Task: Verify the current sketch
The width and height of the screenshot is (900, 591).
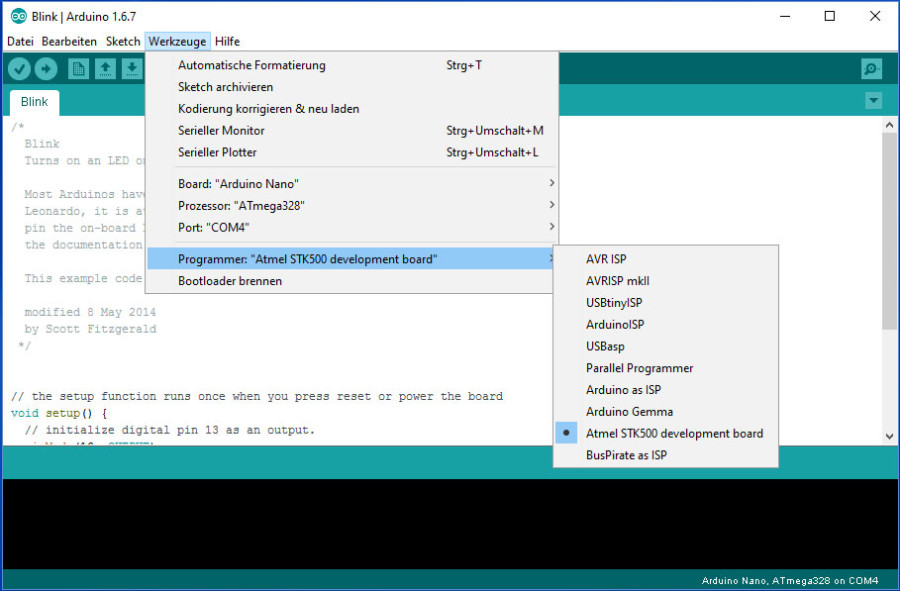Action: (x=19, y=68)
